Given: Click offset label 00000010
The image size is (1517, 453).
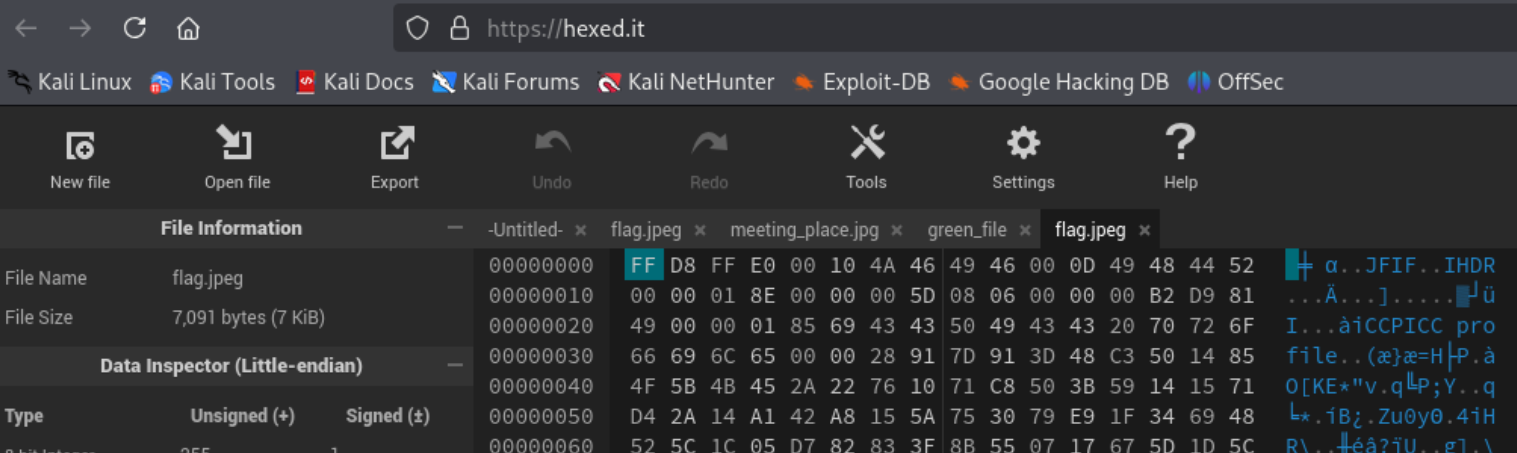Looking at the screenshot, I should [x=541, y=296].
